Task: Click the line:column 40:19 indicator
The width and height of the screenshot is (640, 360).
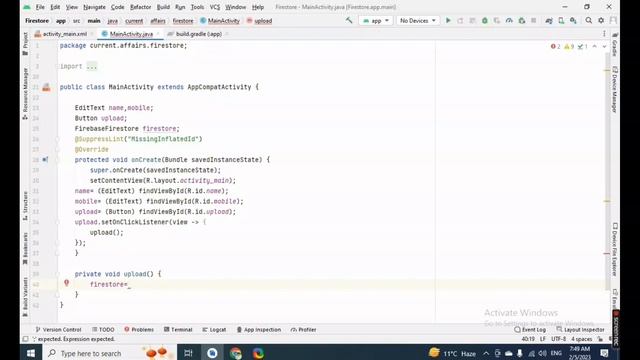Action: (x=528, y=339)
